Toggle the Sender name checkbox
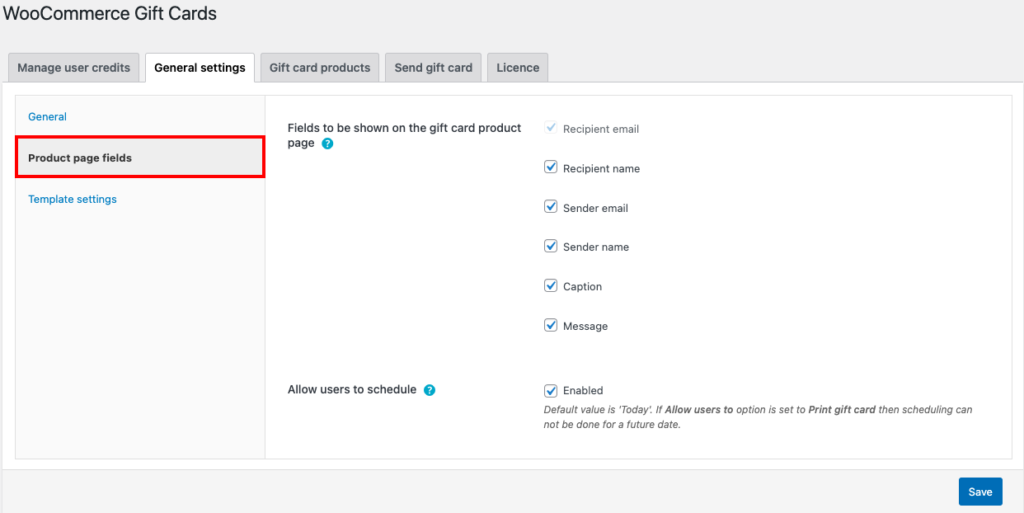1024x513 pixels. point(550,246)
